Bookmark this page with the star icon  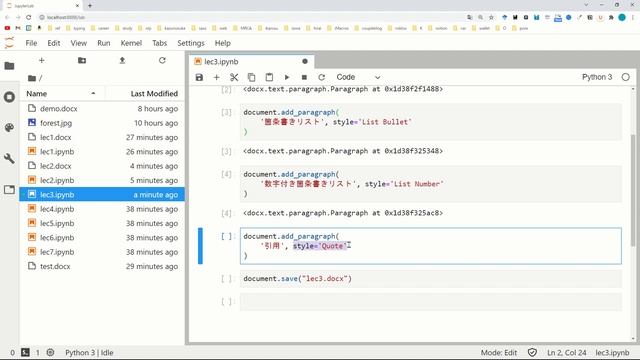[x=491, y=17]
